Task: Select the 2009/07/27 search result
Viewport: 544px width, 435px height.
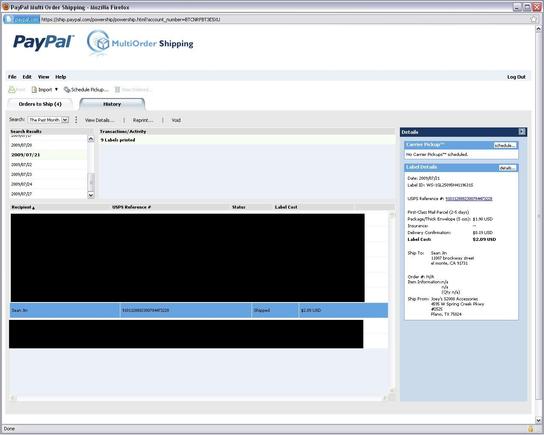Action: 48,194
